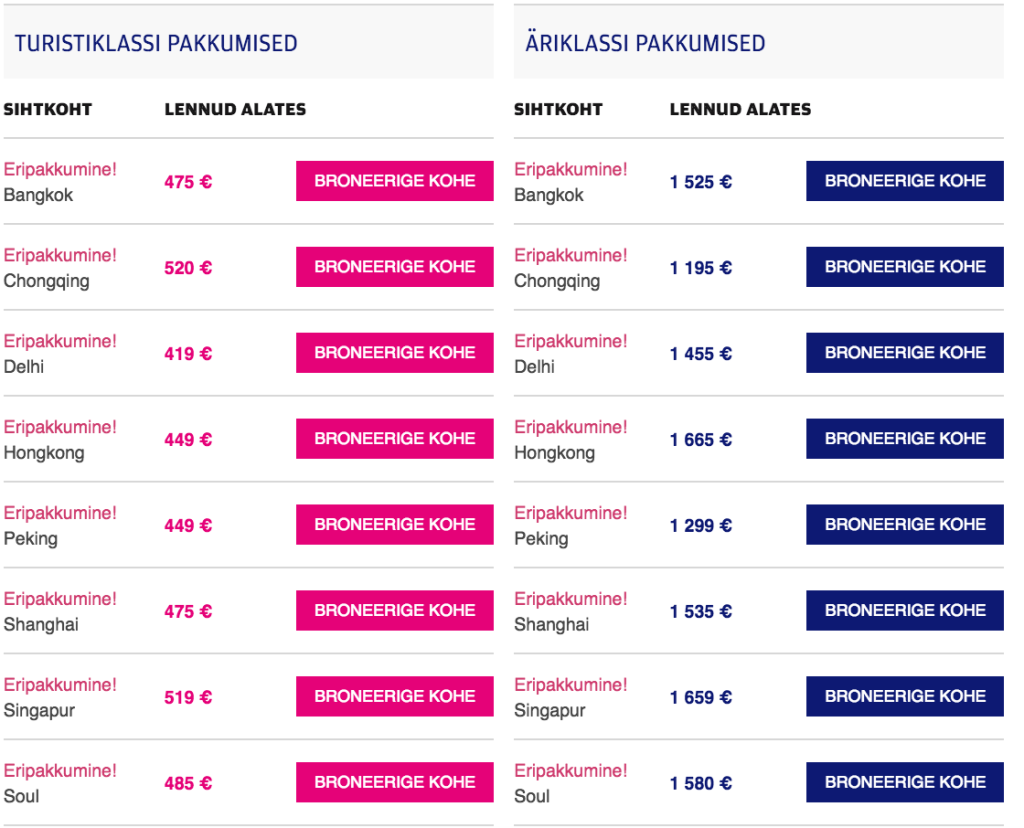Screen dimensions: 1024x828
Task: Reserve the business class Shanghai flight
Action: click(905, 611)
